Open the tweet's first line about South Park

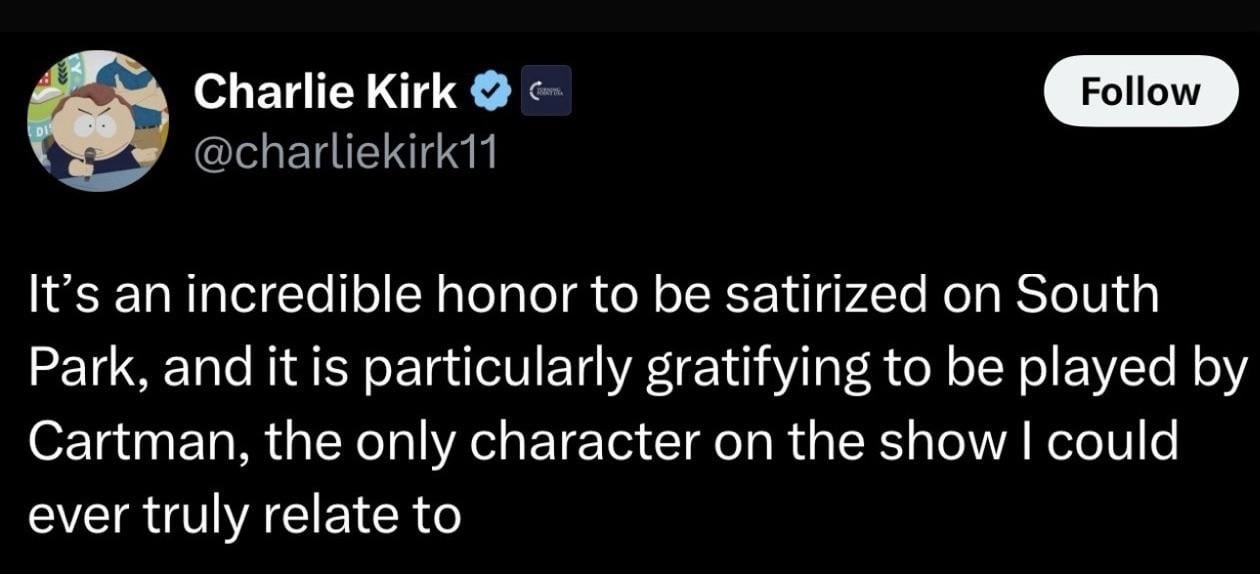tap(592, 298)
